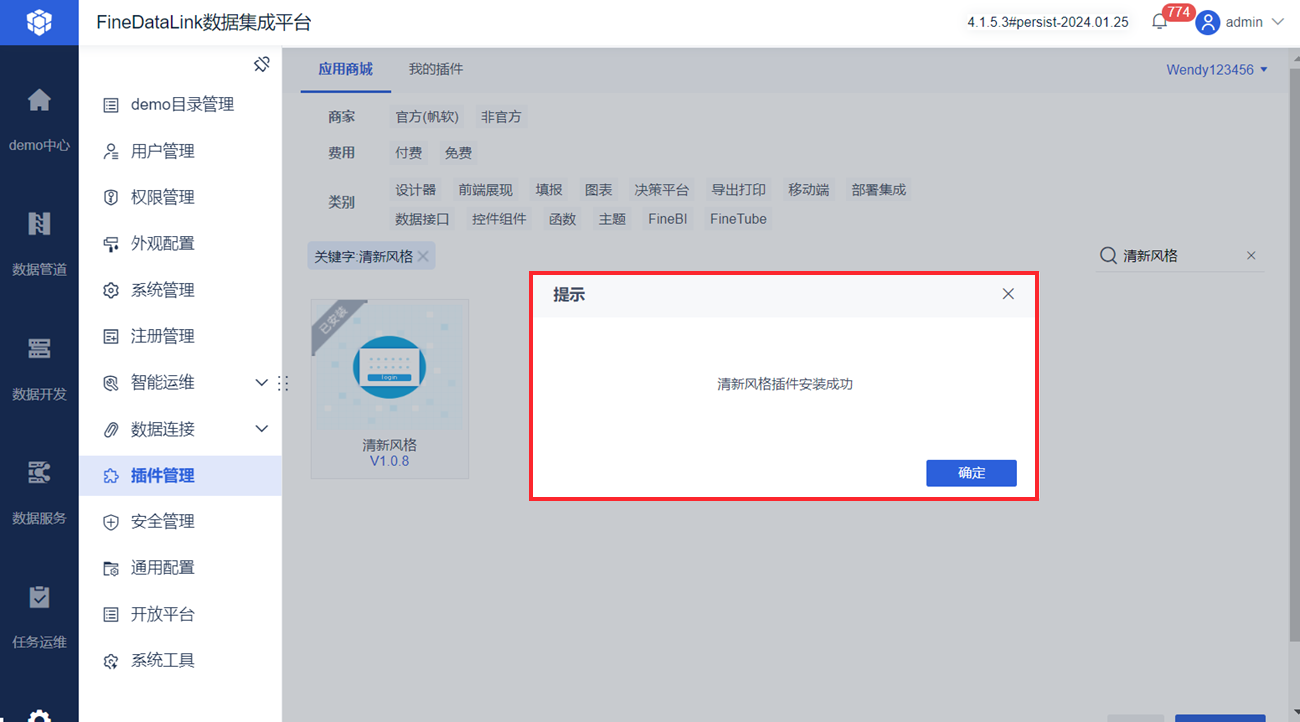
Task: Click the version label 4.1.5.3#persist-2024.01.25
Action: [1047, 22]
